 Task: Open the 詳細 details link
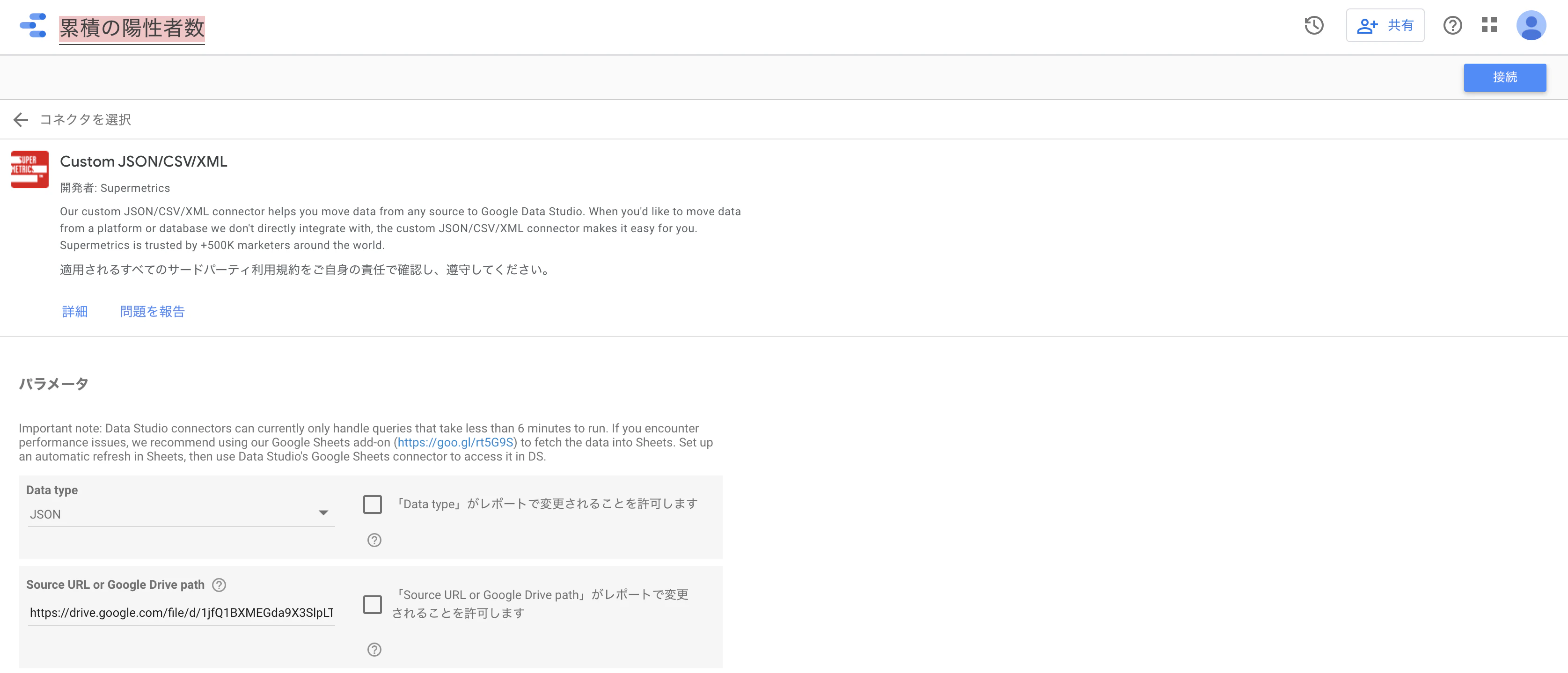75,312
